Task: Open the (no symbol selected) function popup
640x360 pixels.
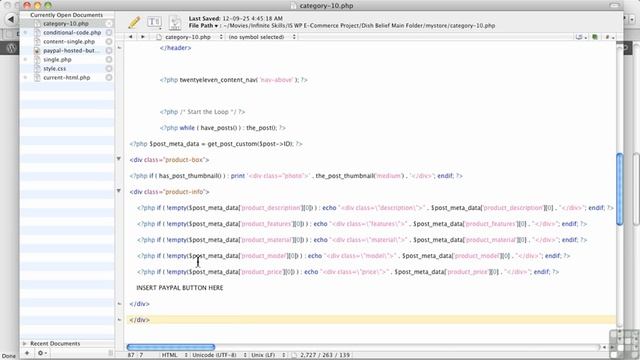Action: (x=262, y=37)
